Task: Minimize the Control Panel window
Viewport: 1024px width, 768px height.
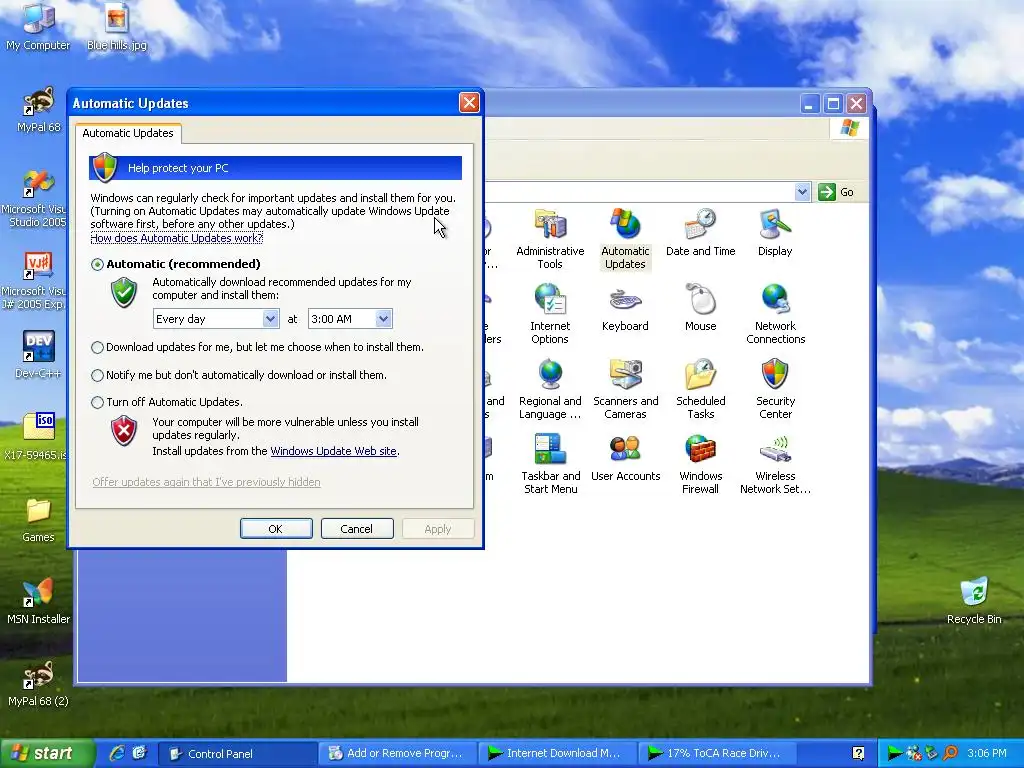Action: (809, 104)
